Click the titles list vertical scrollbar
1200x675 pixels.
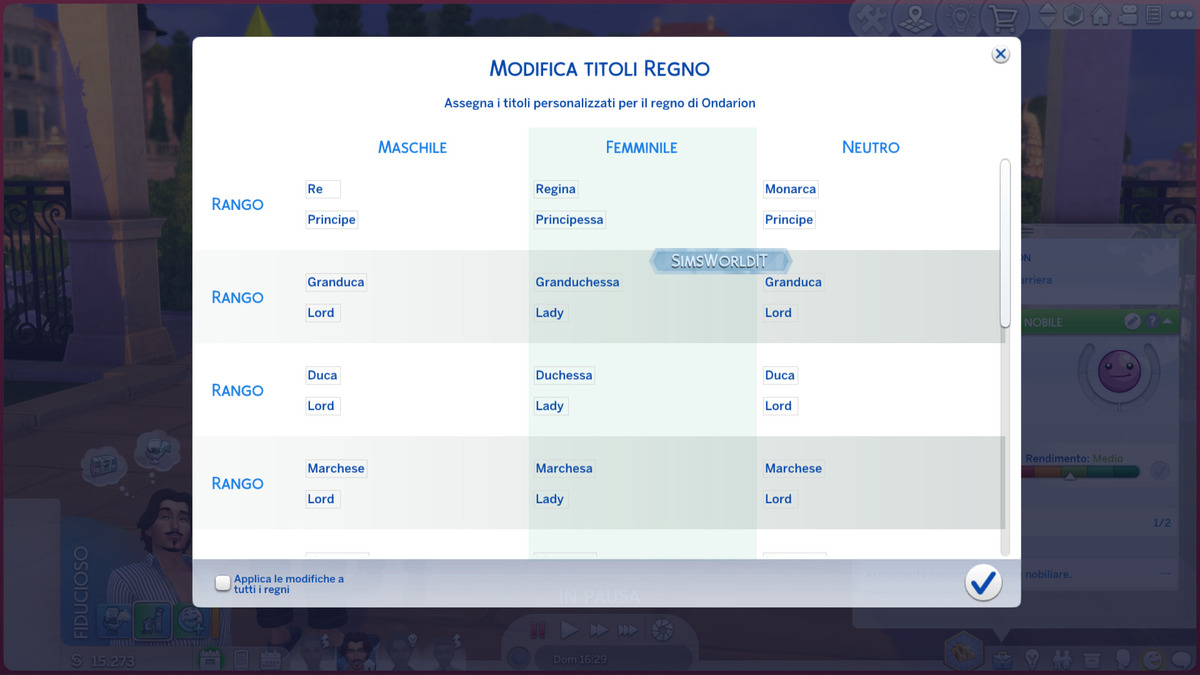[x=1005, y=242]
